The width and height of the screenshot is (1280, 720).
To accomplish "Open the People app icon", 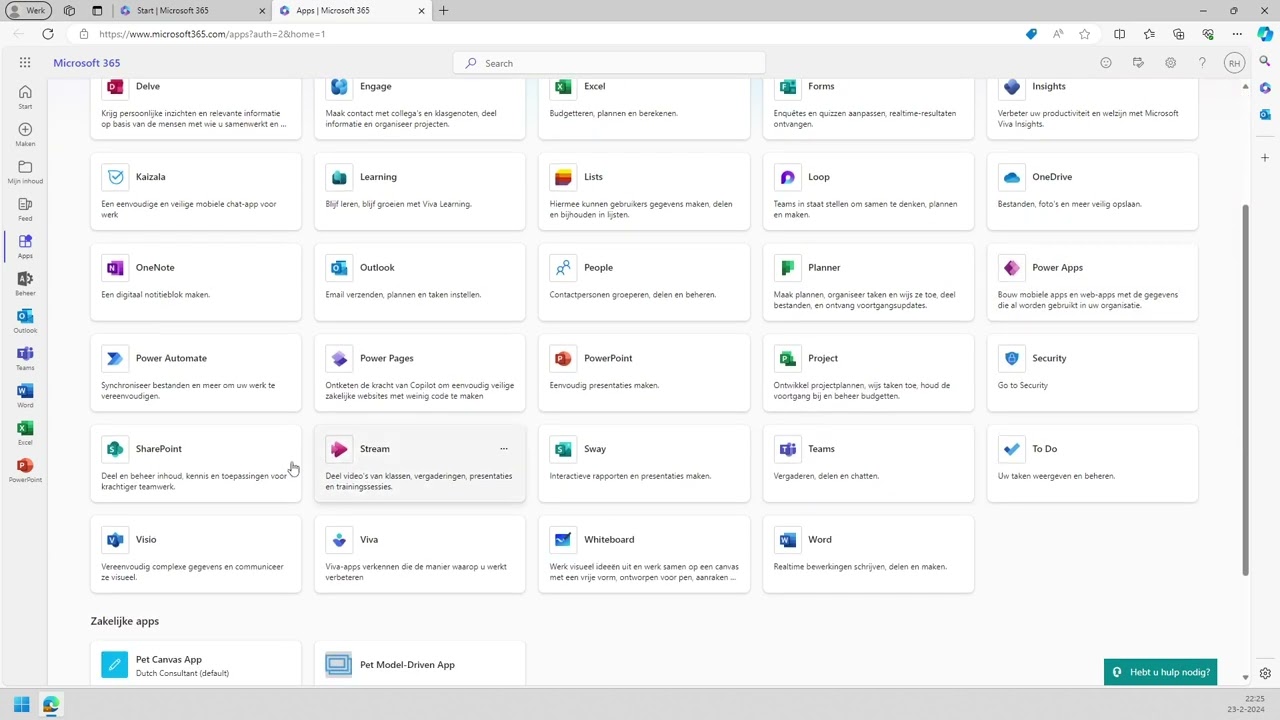I will tap(563, 268).
